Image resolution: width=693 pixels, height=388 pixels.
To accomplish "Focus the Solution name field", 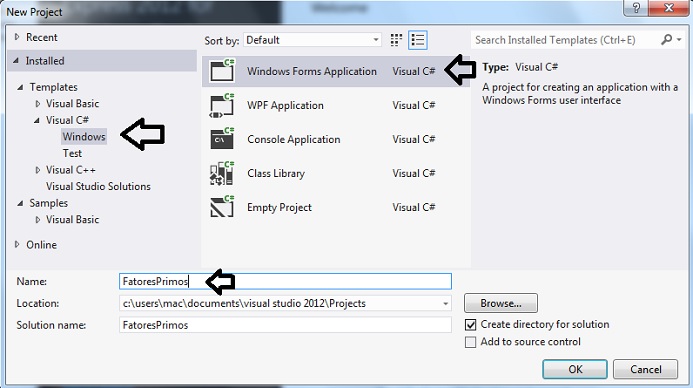I will point(285,325).
